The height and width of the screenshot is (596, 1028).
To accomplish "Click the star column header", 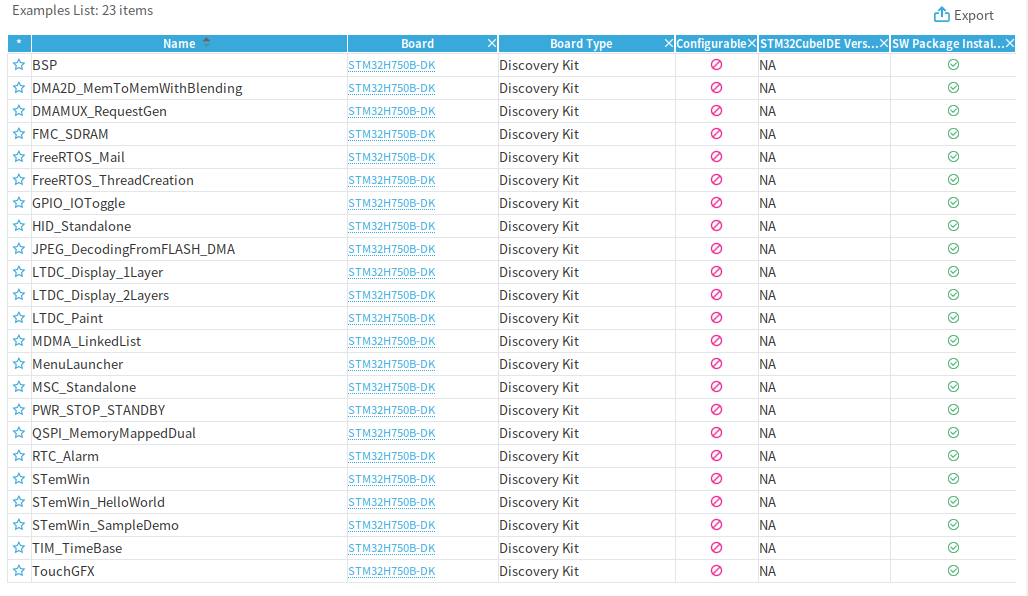I will point(19,43).
